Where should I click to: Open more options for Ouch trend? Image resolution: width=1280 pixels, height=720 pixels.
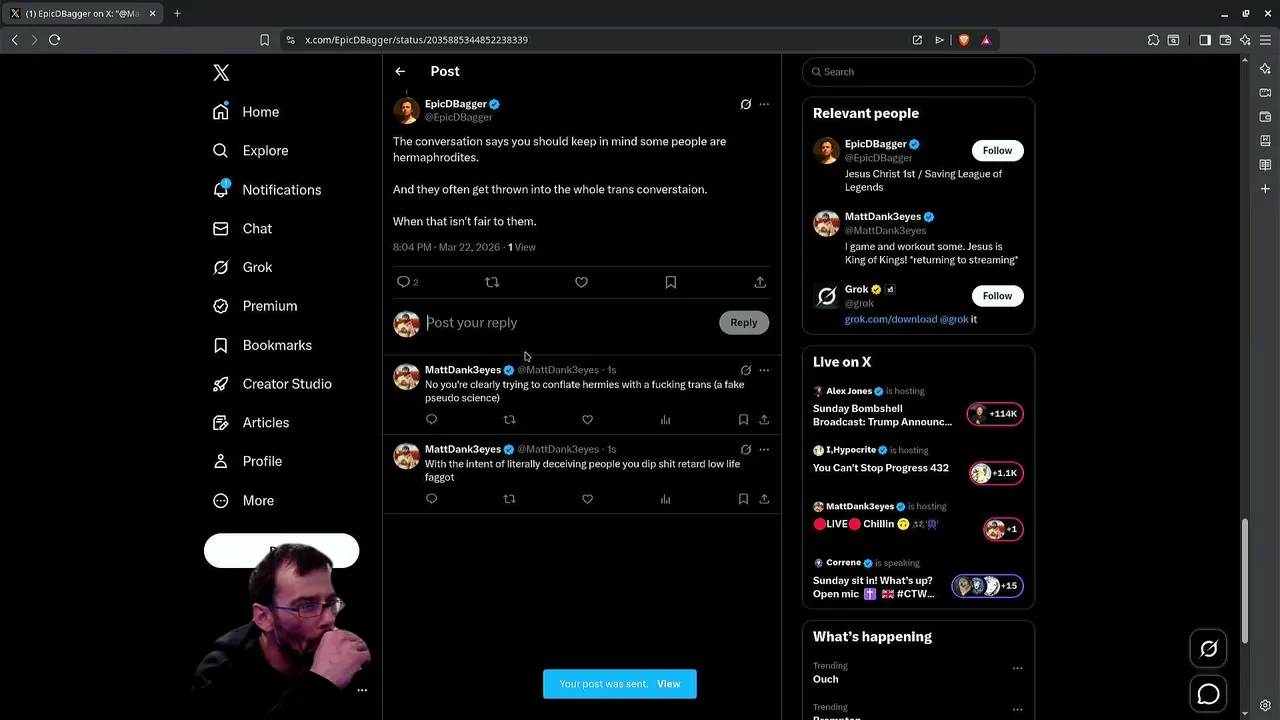coord(1017,668)
